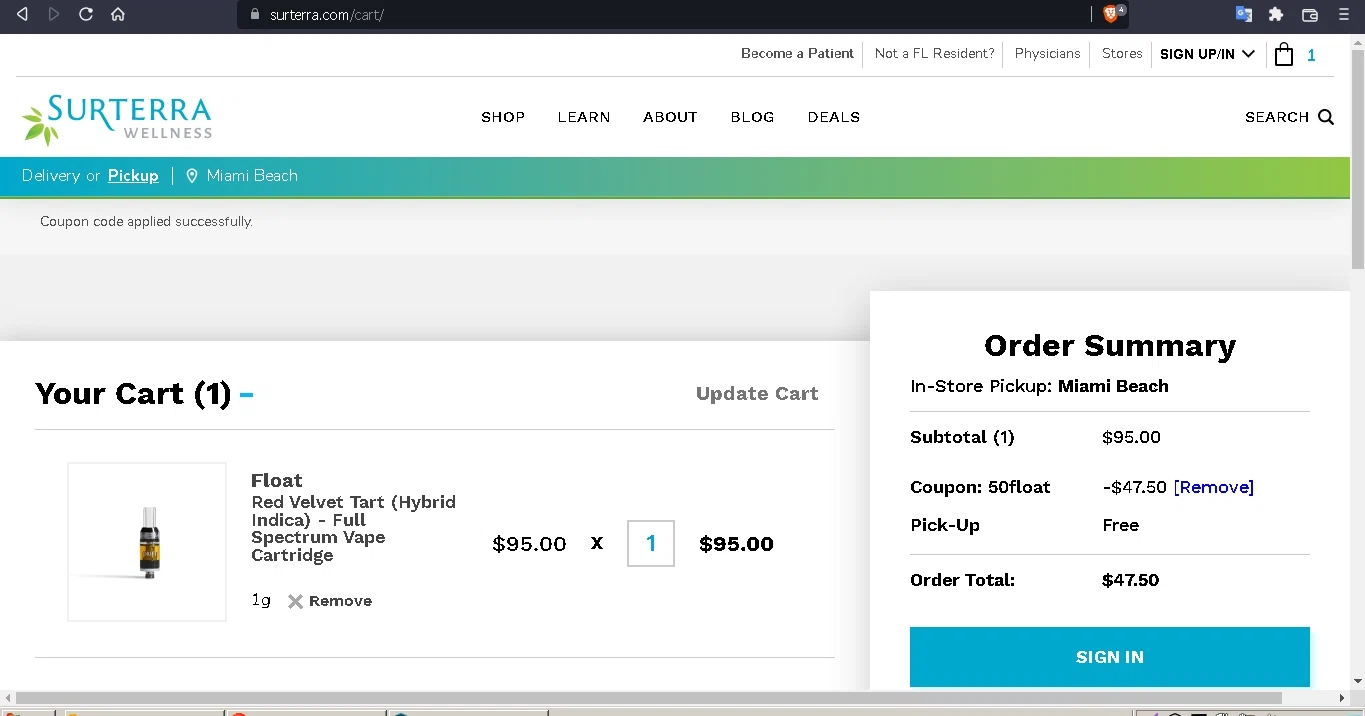
Task: Open the Stores link
Action: [x=1122, y=53]
